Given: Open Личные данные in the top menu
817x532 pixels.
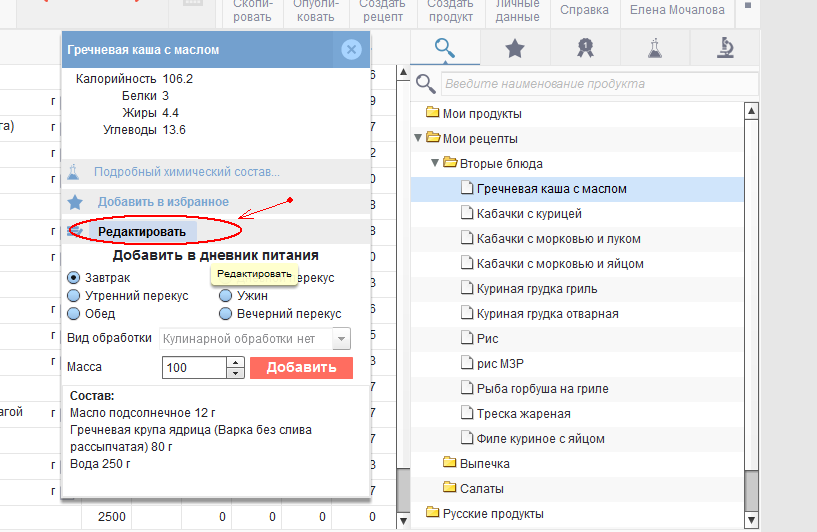Looking at the screenshot, I should [517, 11].
